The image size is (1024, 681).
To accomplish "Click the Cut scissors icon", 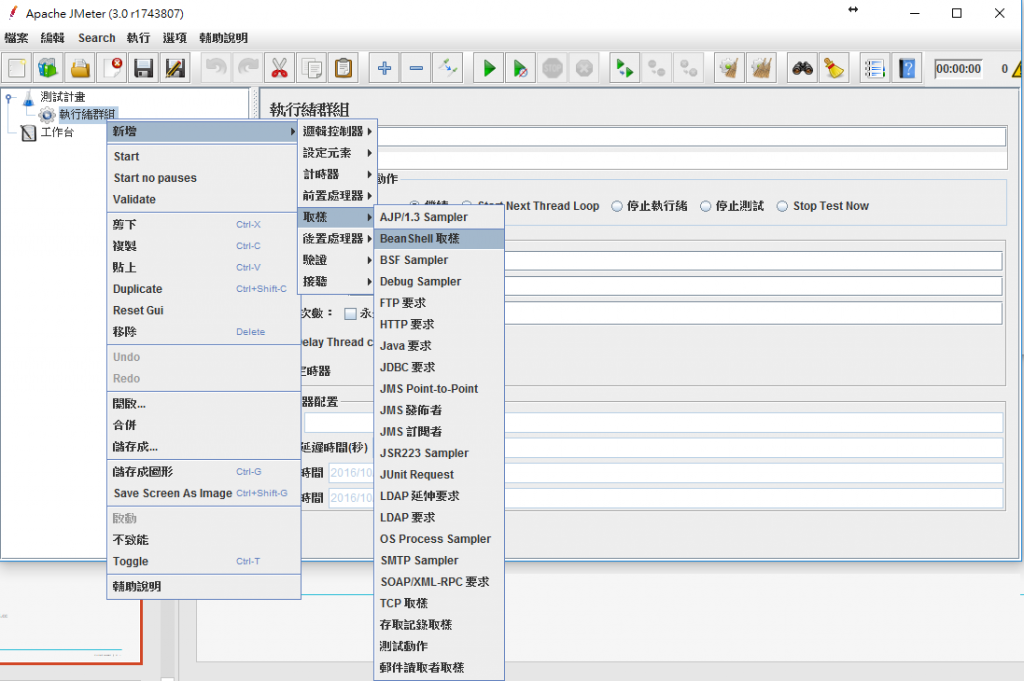I will point(280,69).
